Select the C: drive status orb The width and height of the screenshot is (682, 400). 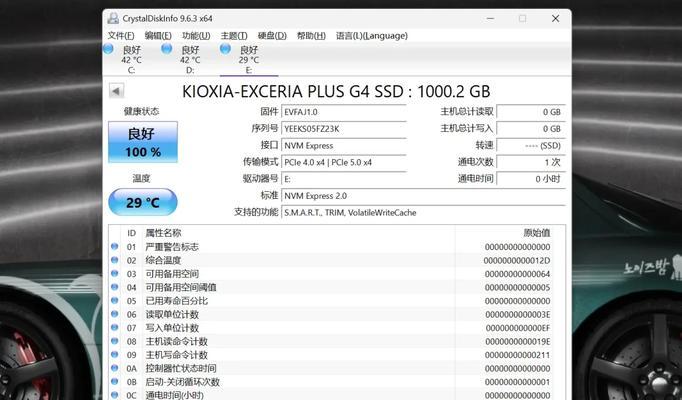108,49
